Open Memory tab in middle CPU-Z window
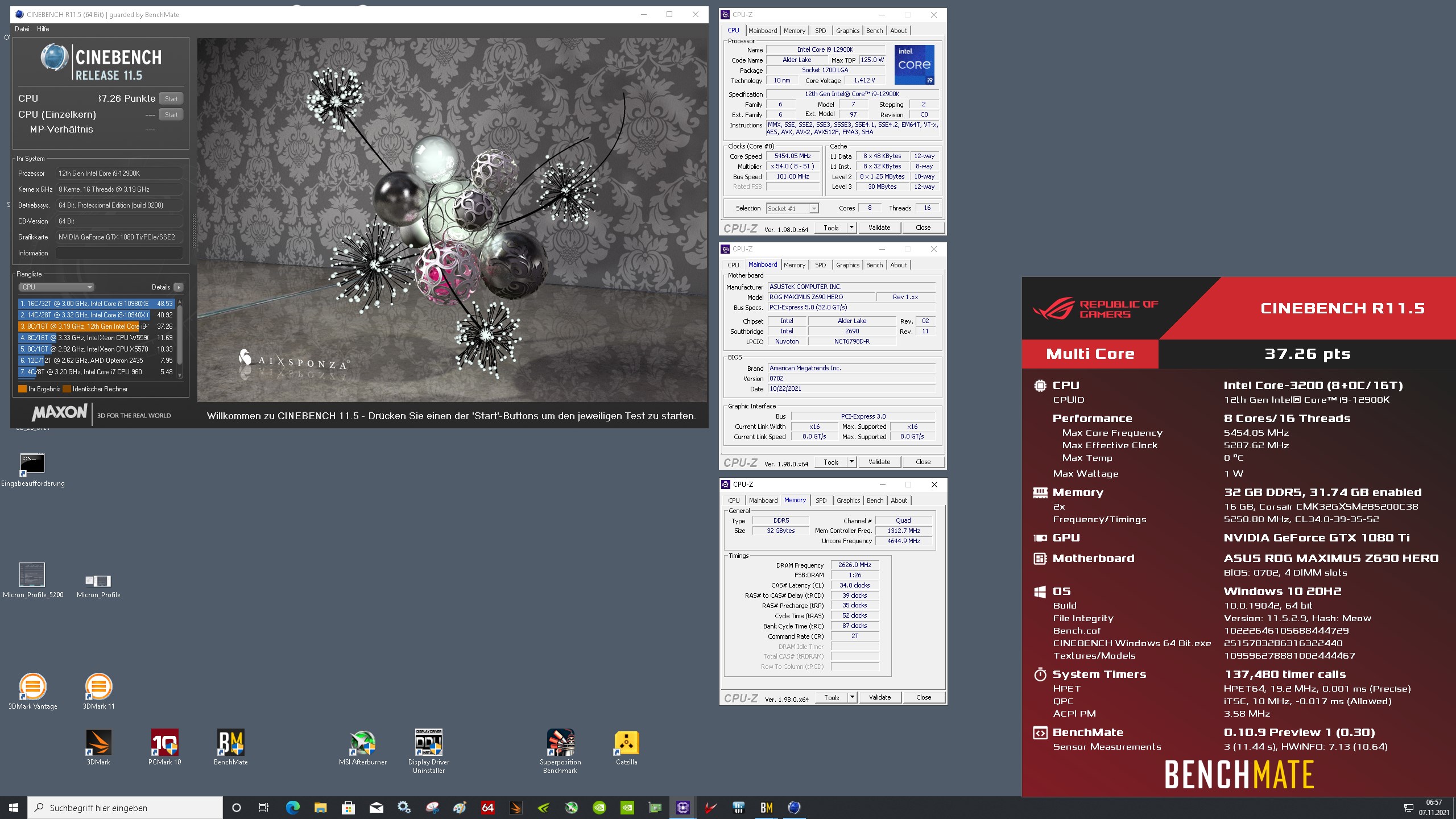Screen dimensions: 1456x819 [794, 265]
